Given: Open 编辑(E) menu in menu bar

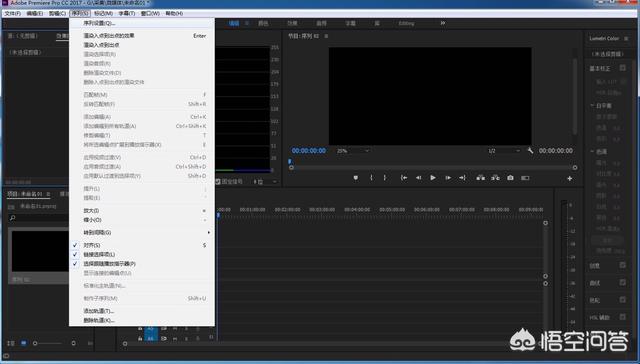Looking at the screenshot, I should (x=34, y=13).
